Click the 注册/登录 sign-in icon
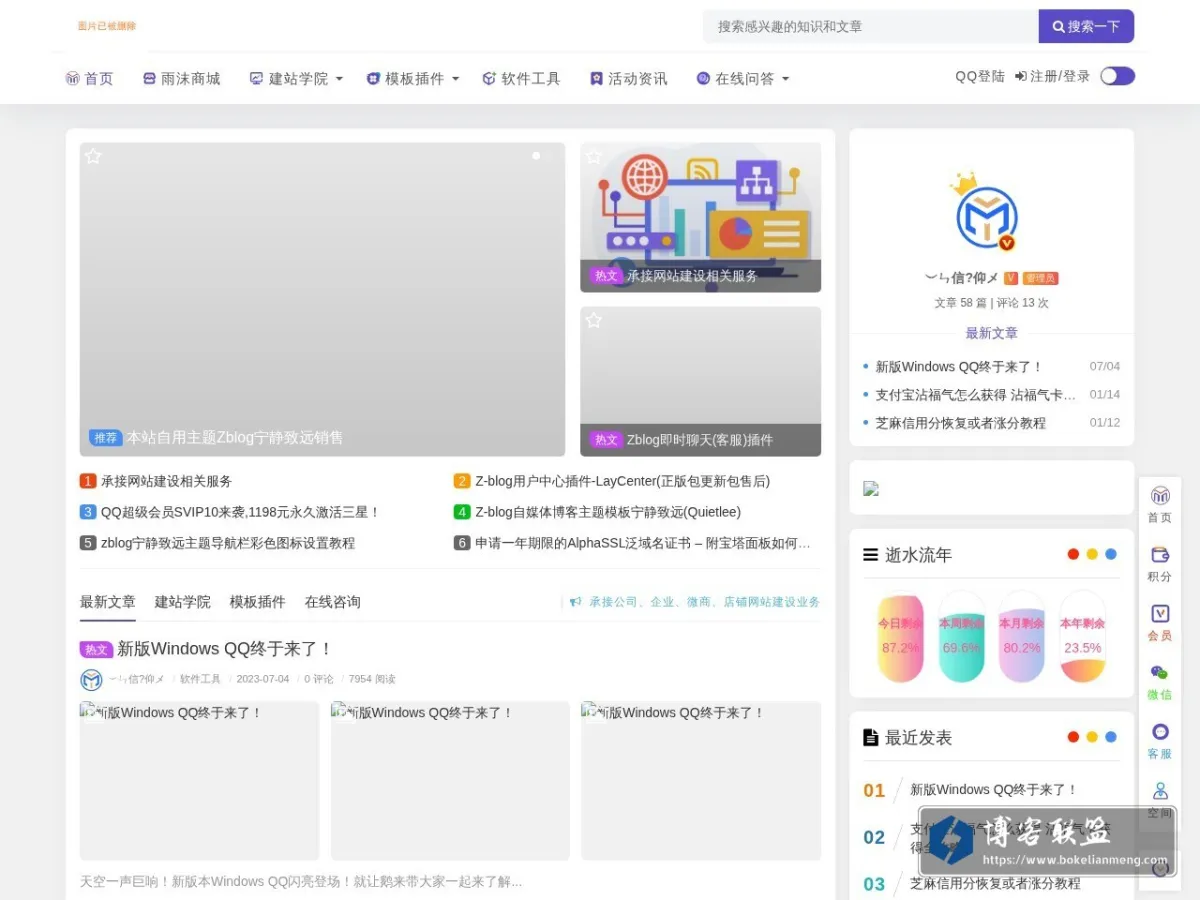Viewport: 1200px width, 900px height. pyautogui.click(x=1020, y=76)
